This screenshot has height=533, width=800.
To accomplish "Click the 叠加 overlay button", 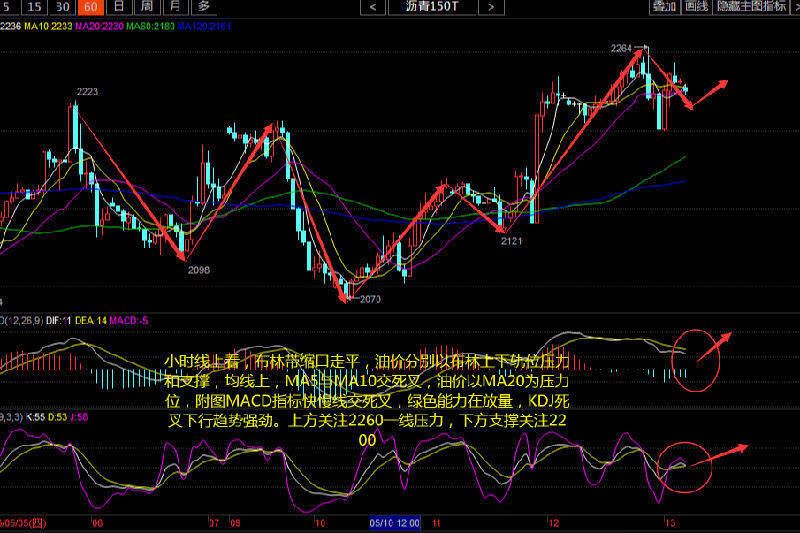I will [664, 7].
